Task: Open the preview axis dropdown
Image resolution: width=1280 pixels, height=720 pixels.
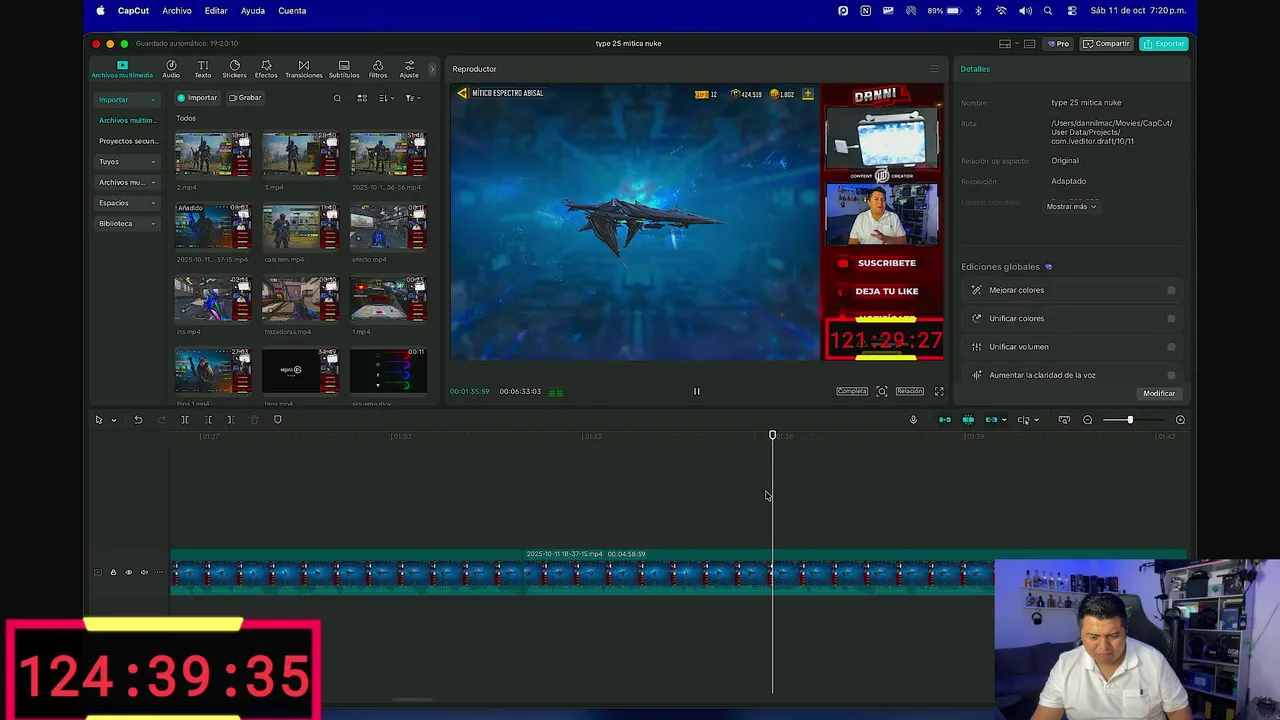Action: point(1036,420)
